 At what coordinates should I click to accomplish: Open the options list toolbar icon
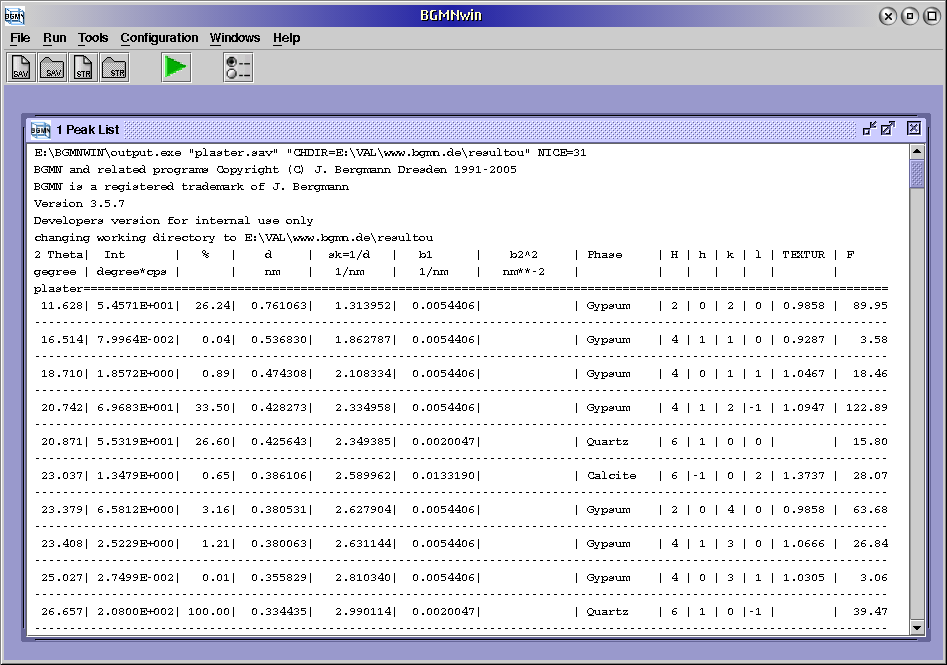[238, 67]
